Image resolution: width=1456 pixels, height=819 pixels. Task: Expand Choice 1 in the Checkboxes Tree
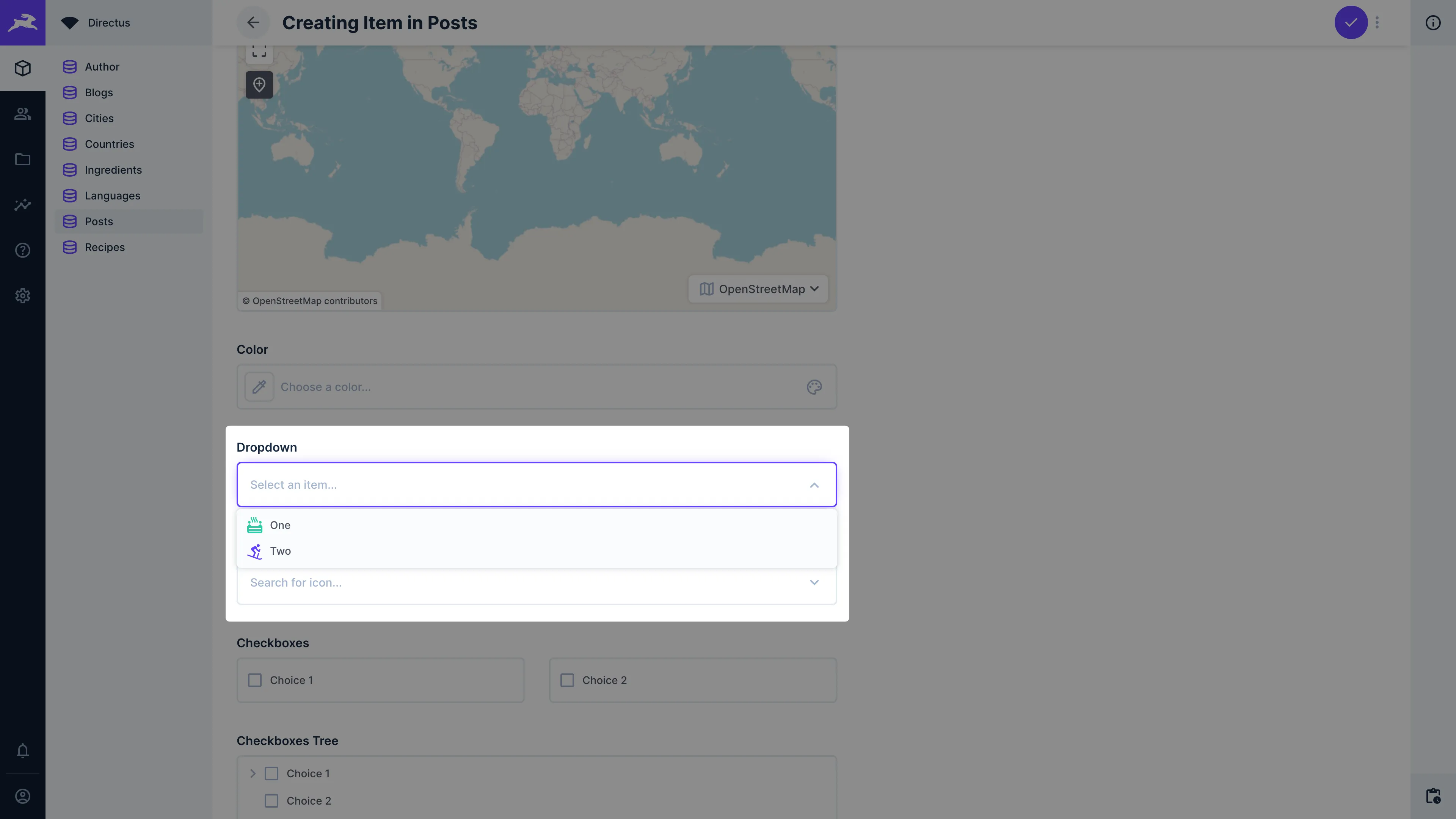point(253,773)
